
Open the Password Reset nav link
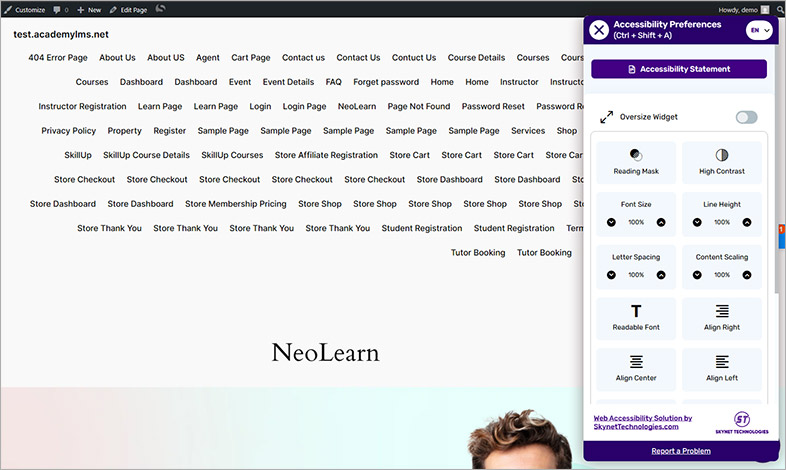pos(493,106)
